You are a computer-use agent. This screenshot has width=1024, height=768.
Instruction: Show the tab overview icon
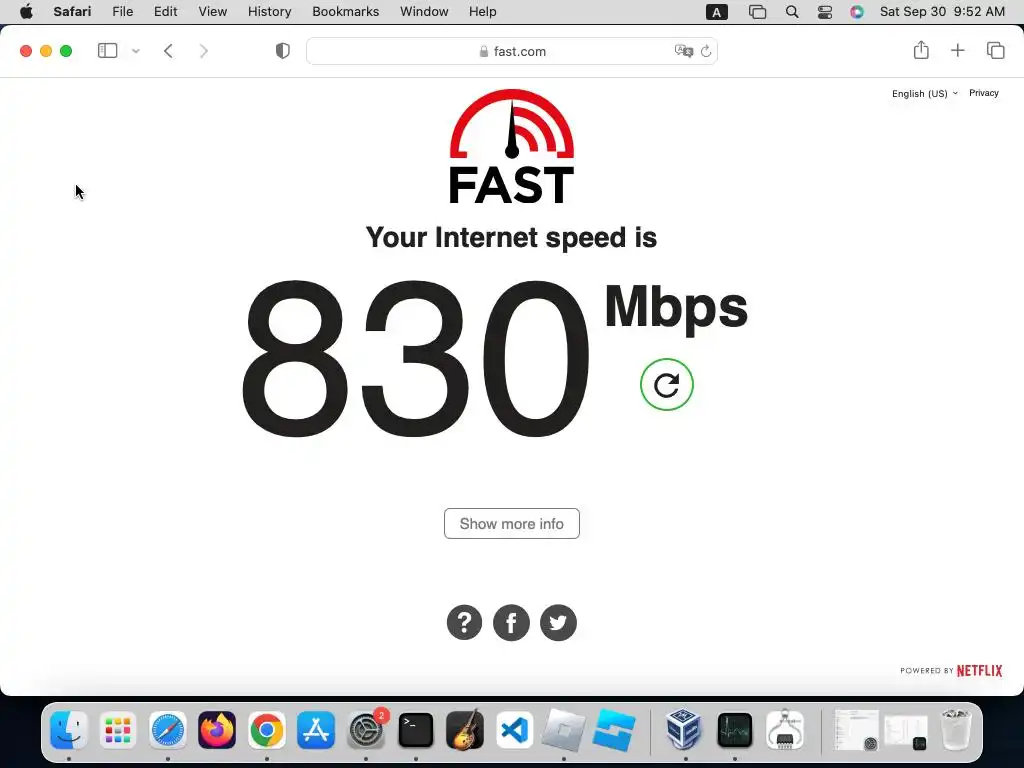click(995, 50)
